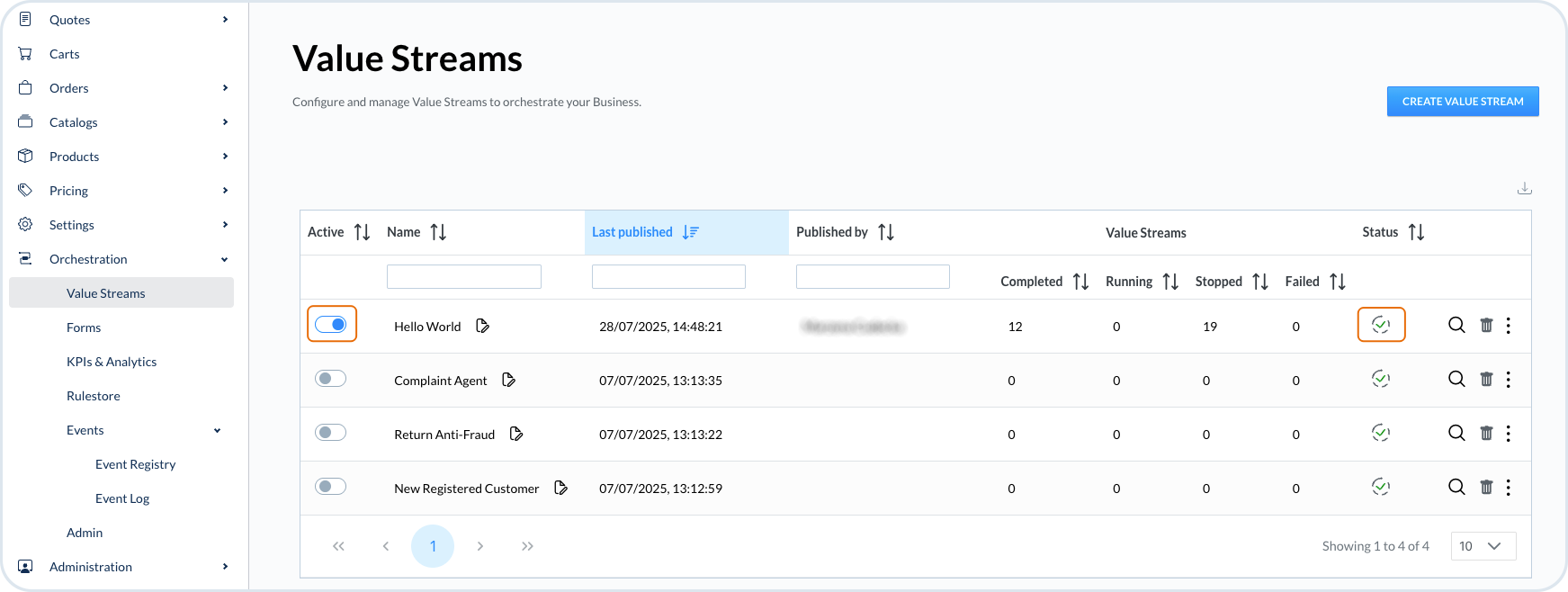Delete the Complaint Agent value stream
This screenshot has height=592, width=1568.
[x=1486, y=380]
